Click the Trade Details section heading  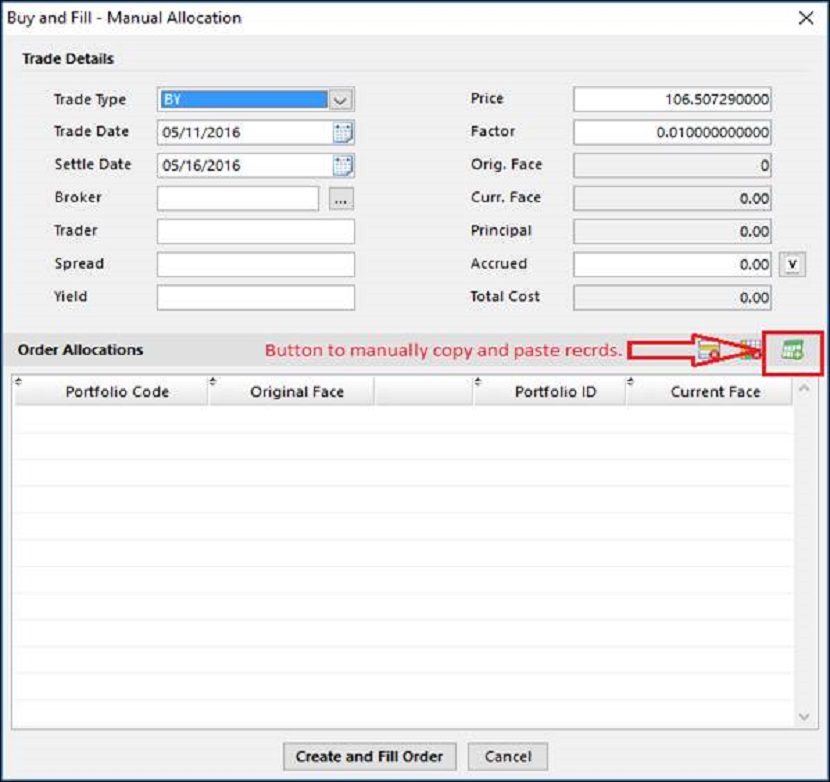(x=68, y=59)
